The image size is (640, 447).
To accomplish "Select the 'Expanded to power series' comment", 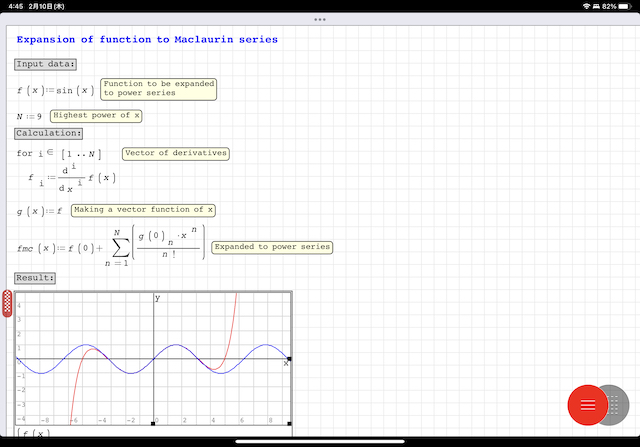I will [272, 246].
